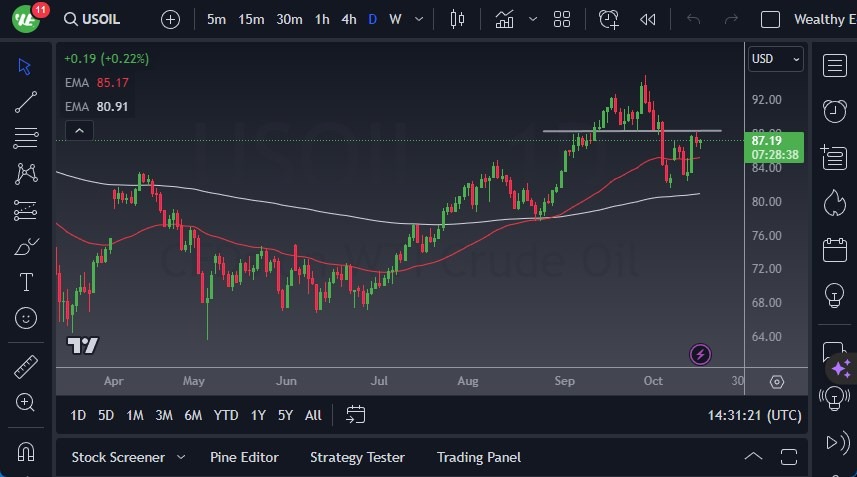Screen dimensions: 857x477
Task: Open the brush drawing tool
Action: point(26,246)
